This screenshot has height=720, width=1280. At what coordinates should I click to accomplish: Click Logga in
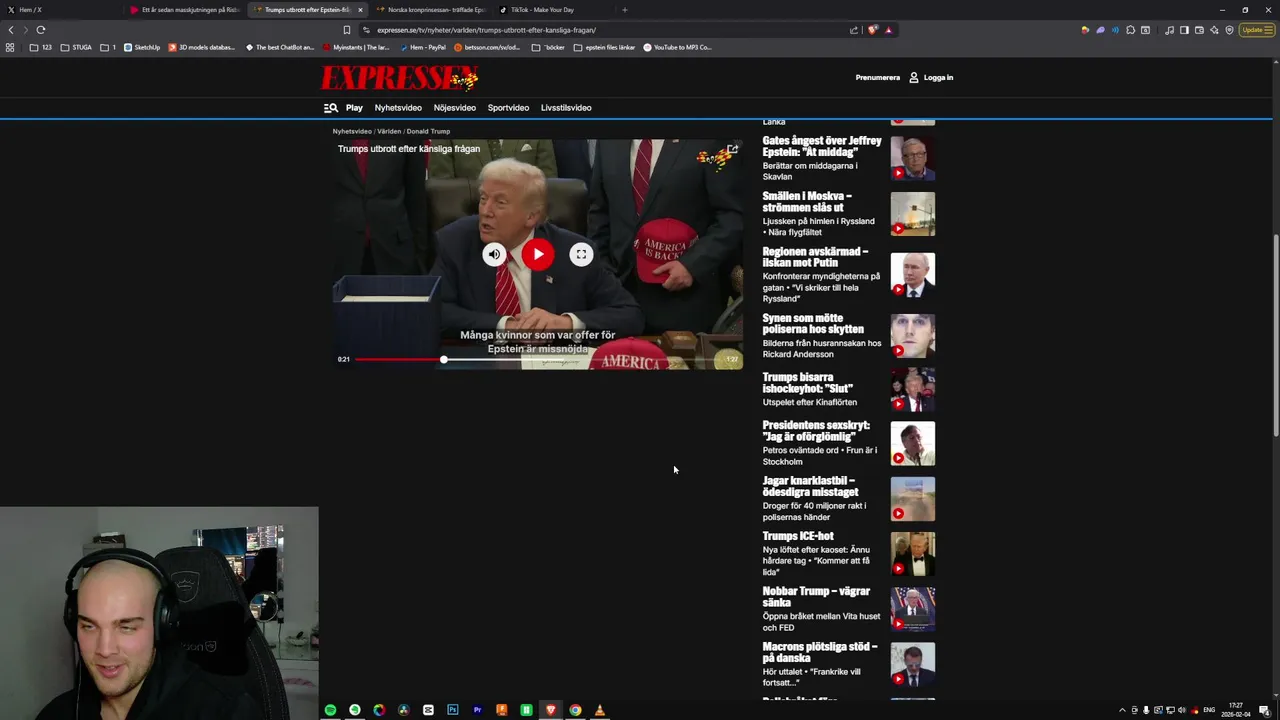931,77
